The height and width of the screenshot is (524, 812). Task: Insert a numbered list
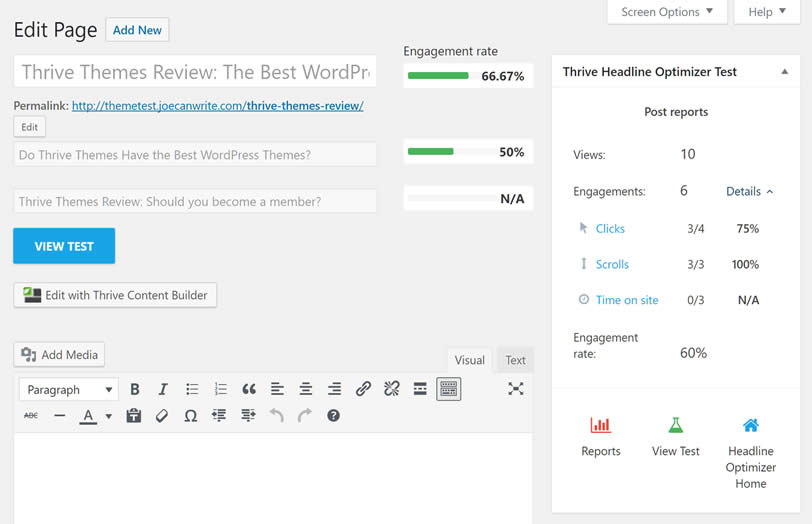click(x=221, y=389)
